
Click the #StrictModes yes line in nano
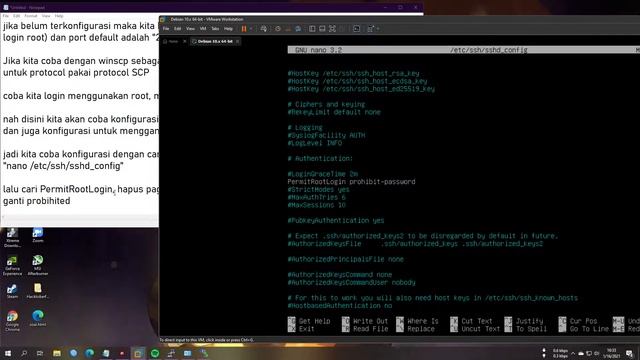point(318,189)
